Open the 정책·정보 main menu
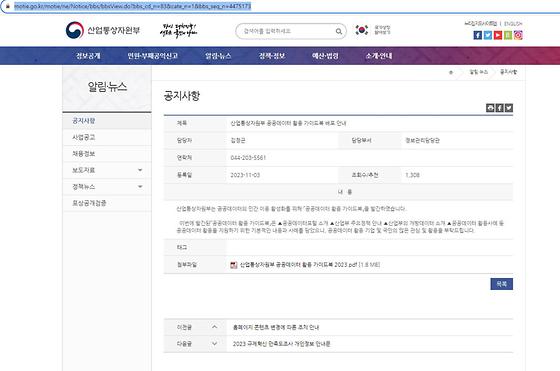 272,56
